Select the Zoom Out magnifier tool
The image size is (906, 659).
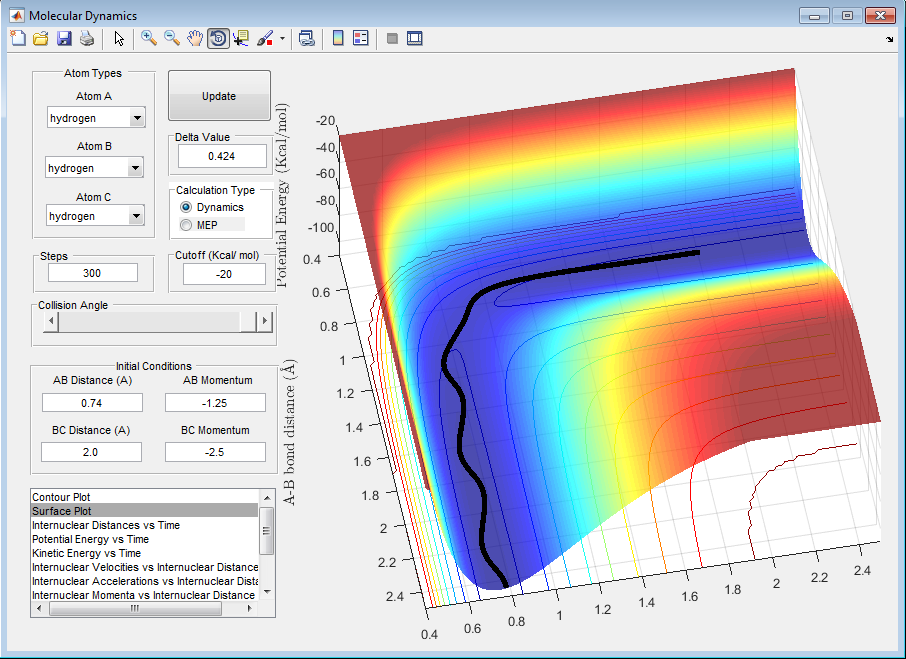(x=172, y=39)
